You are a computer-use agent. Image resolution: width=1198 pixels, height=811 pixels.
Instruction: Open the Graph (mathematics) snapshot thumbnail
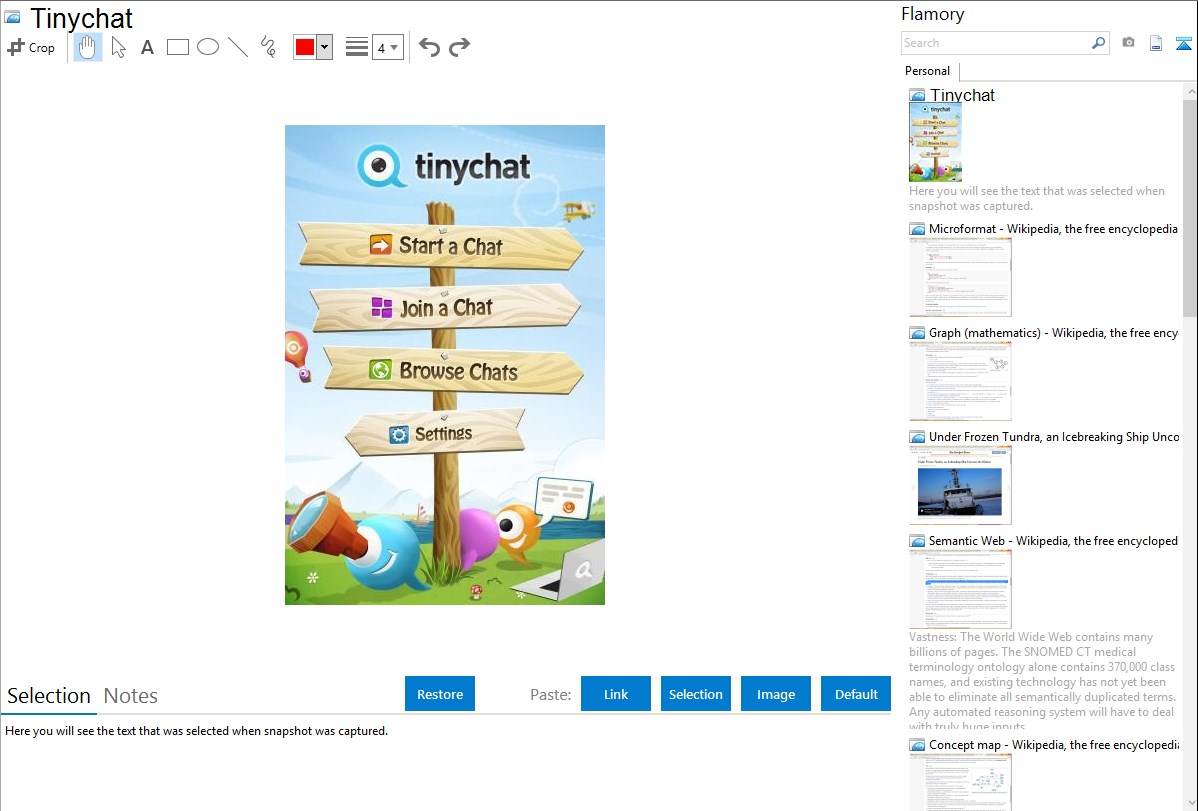click(960, 381)
